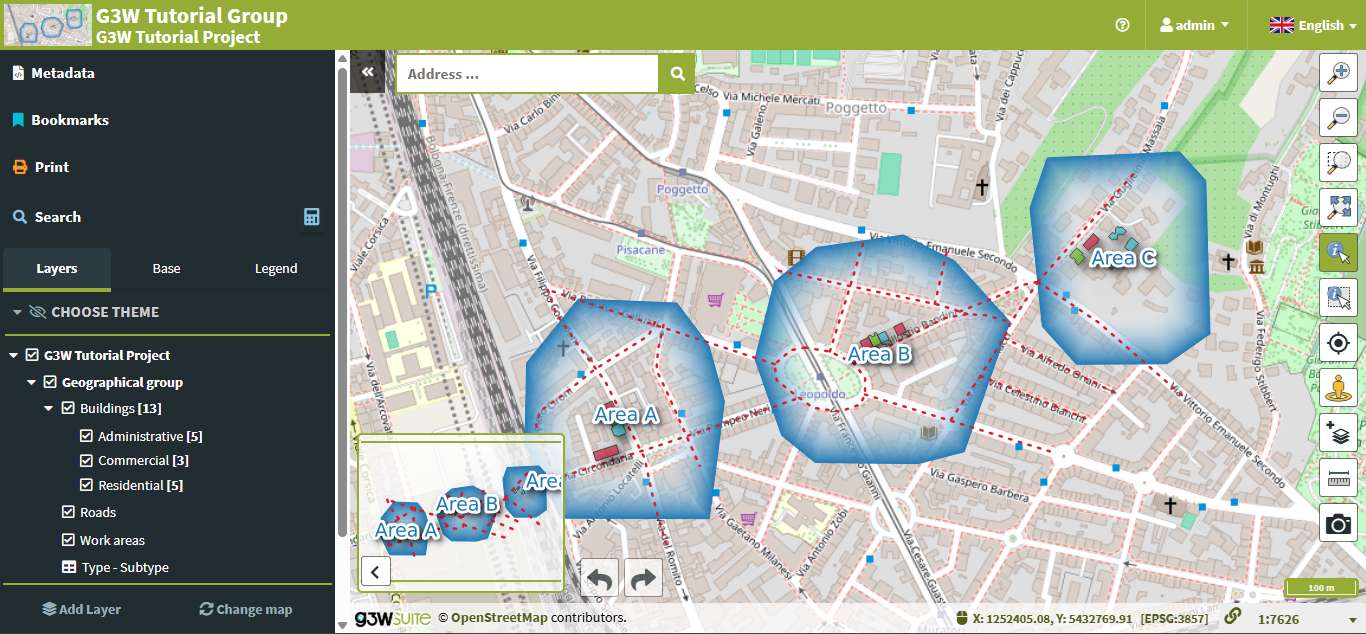Collapse the overview map with arrow button
Viewport: 1366px width, 634px height.
pos(375,572)
